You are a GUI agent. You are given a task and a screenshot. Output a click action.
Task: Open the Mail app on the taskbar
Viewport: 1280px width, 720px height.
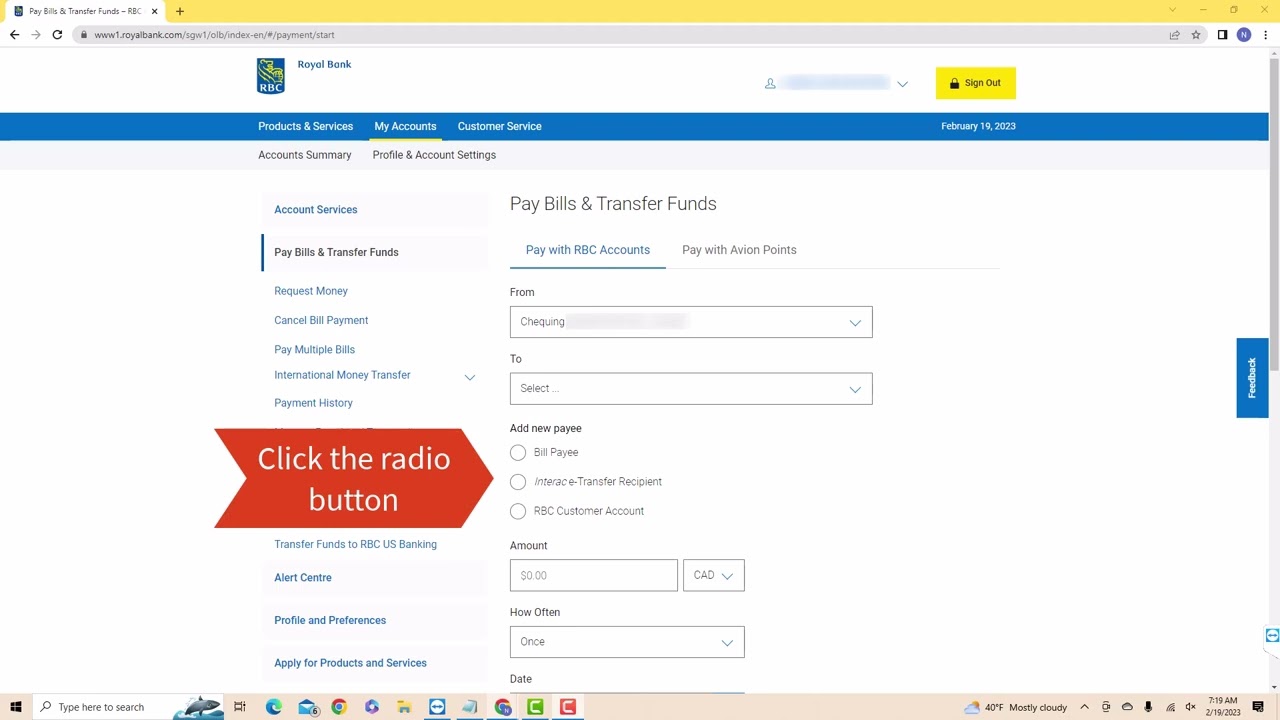307,707
